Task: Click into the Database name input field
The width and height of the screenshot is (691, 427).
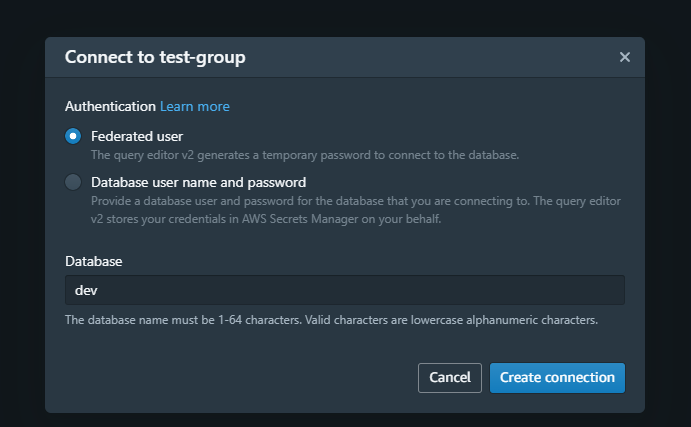Action: 344,290
